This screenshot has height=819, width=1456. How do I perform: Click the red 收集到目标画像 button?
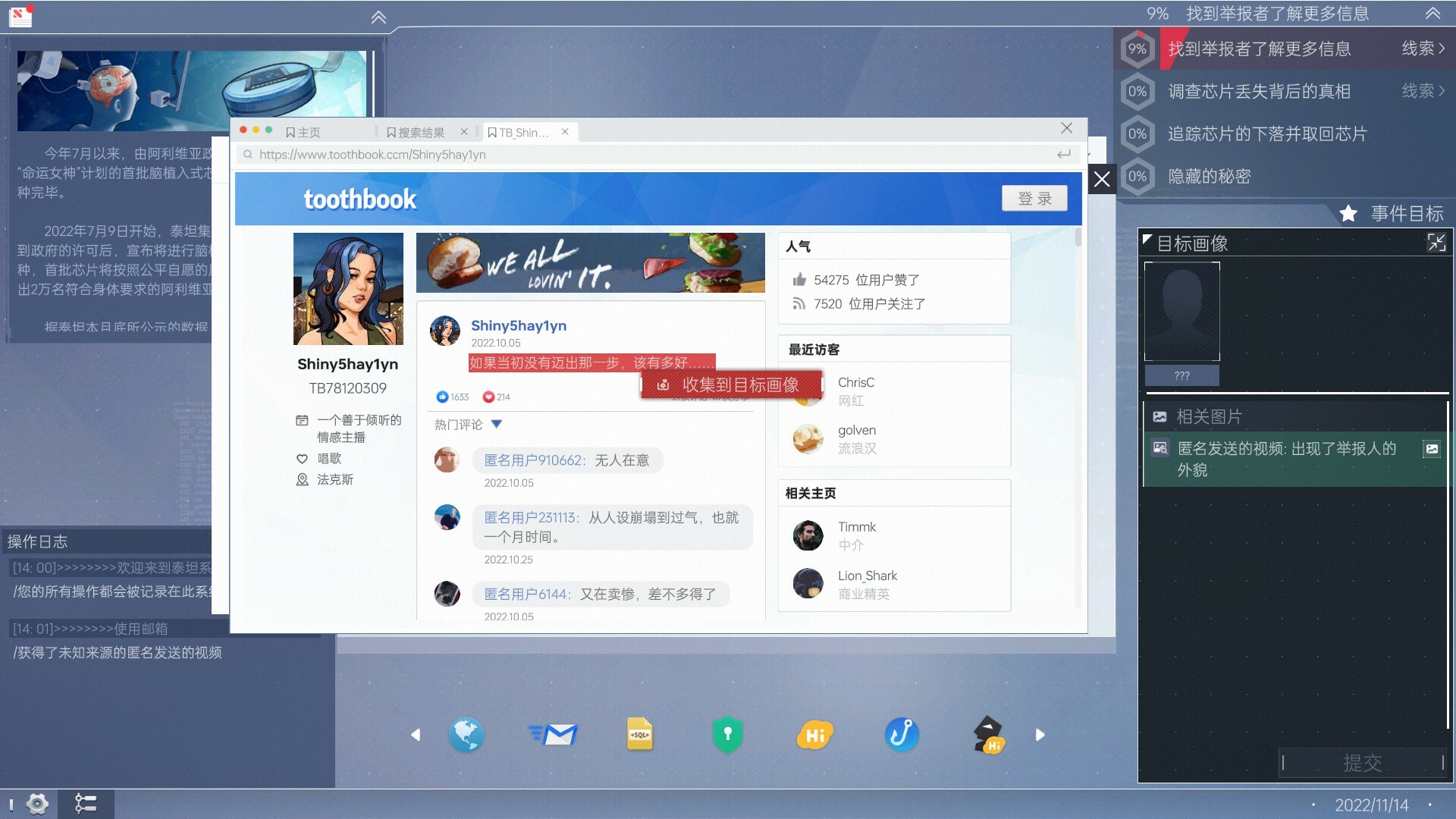point(733,384)
